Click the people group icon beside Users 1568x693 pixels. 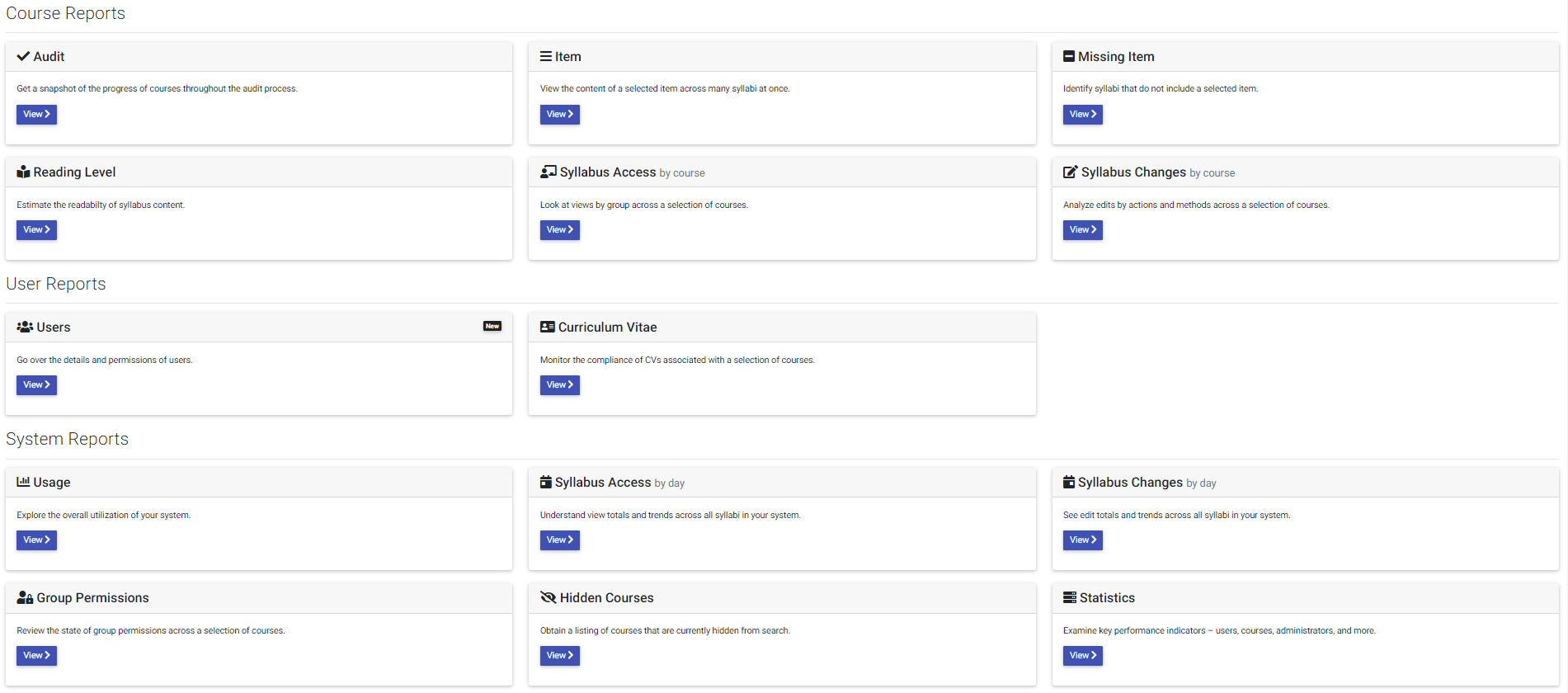pyautogui.click(x=25, y=327)
